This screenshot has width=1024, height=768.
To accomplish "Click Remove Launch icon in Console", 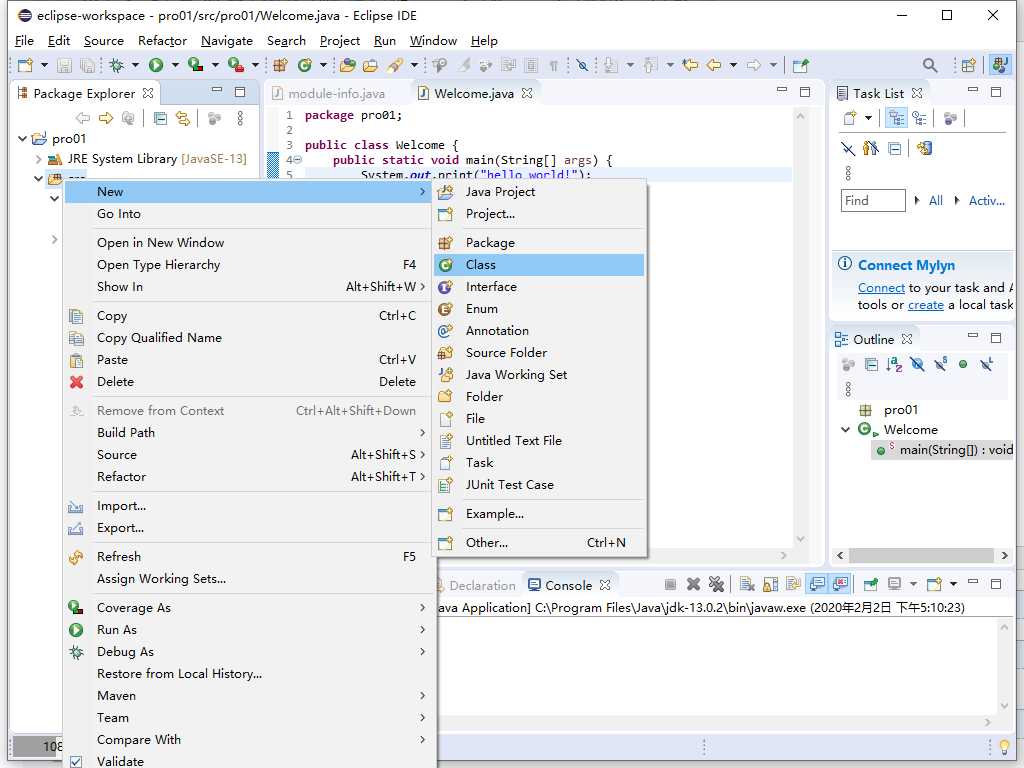I will tap(694, 584).
